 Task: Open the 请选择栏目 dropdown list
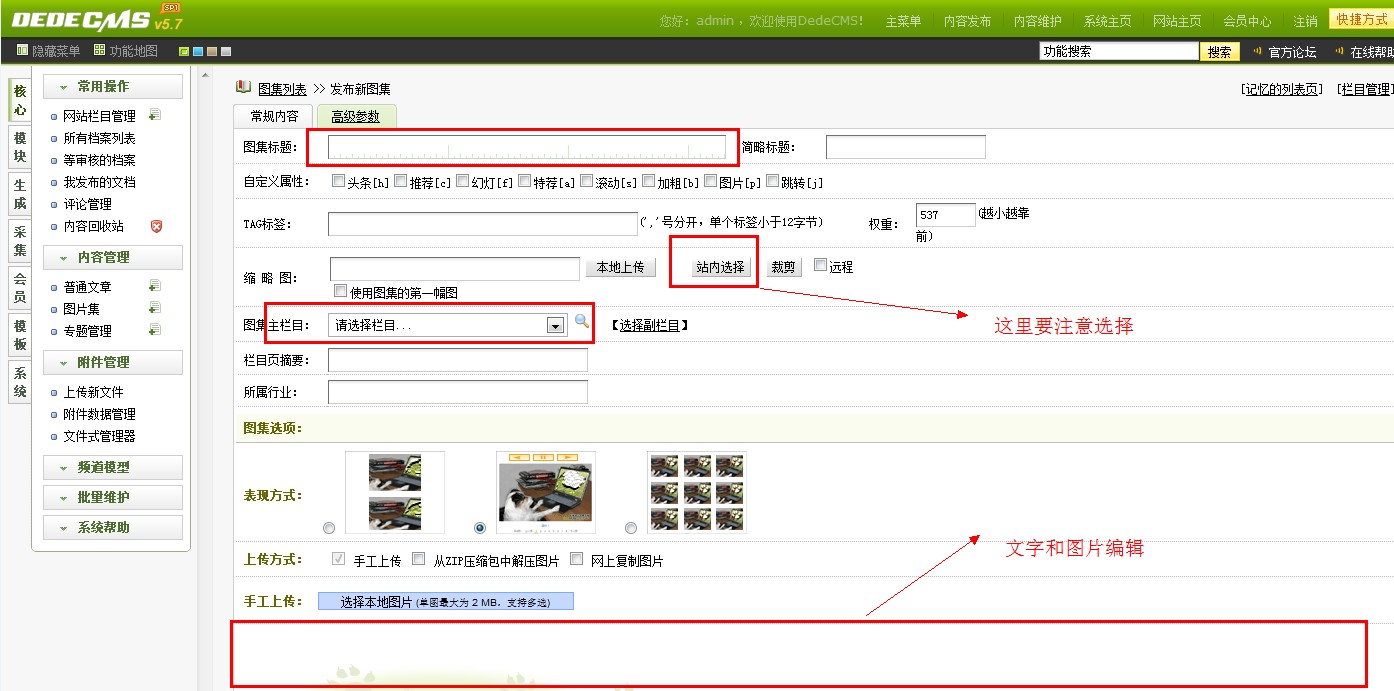[555, 325]
